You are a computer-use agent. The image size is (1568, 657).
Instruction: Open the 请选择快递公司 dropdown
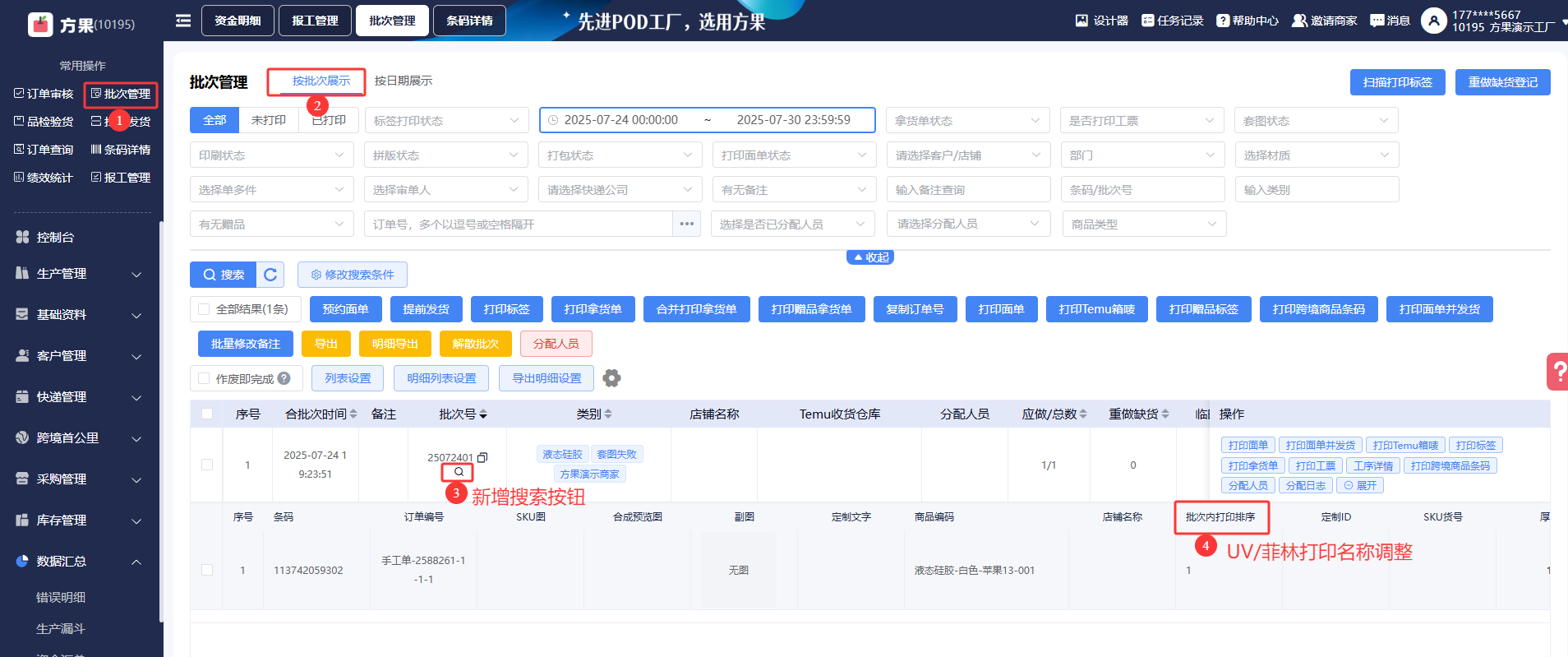click(620, 190)
